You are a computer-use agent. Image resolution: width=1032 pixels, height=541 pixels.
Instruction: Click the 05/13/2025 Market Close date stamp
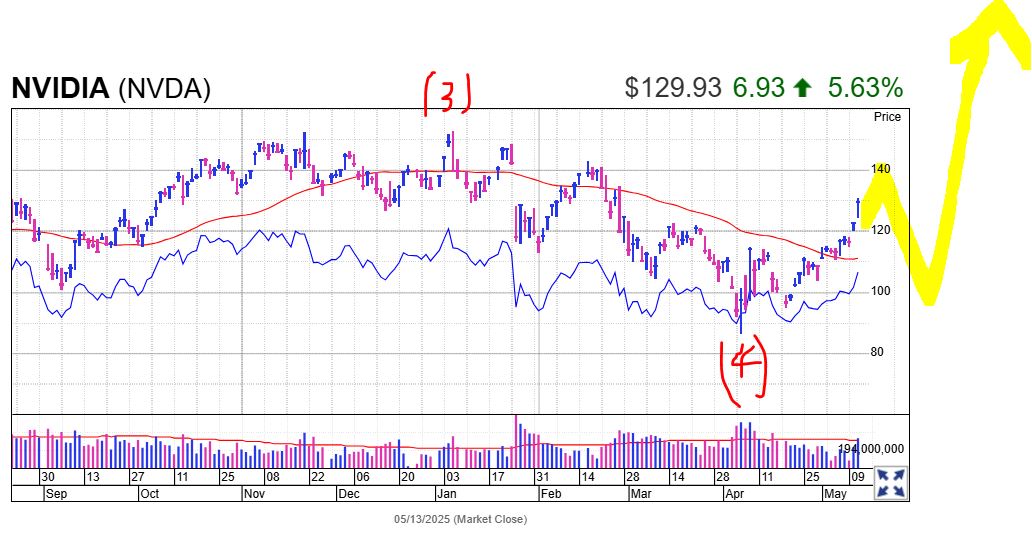tap(460, 519)
